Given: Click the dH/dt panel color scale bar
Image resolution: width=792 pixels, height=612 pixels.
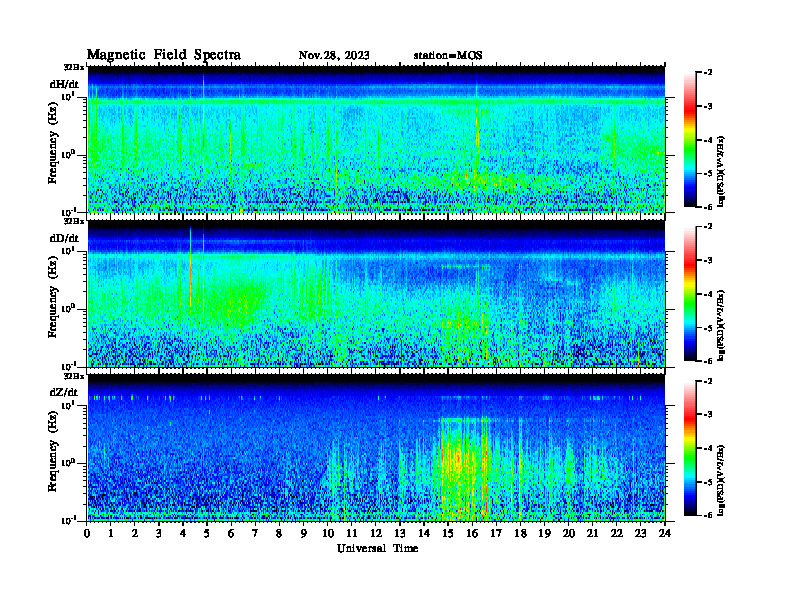Looking at the screenshot, I should click(690, 140).
